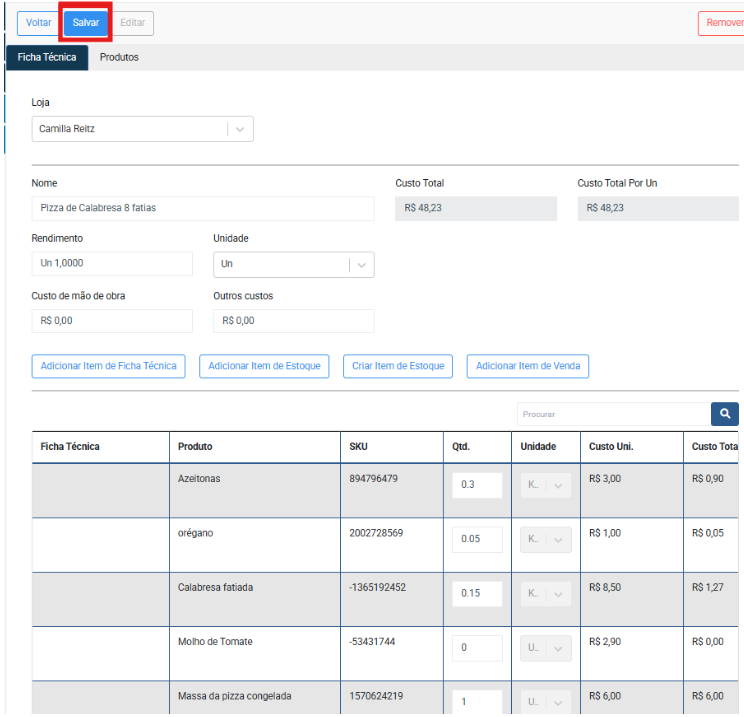Click the blue search magnifier icon
Image resolution: width=744 pixels, height=717 pixels.
[x=725, y=414]
